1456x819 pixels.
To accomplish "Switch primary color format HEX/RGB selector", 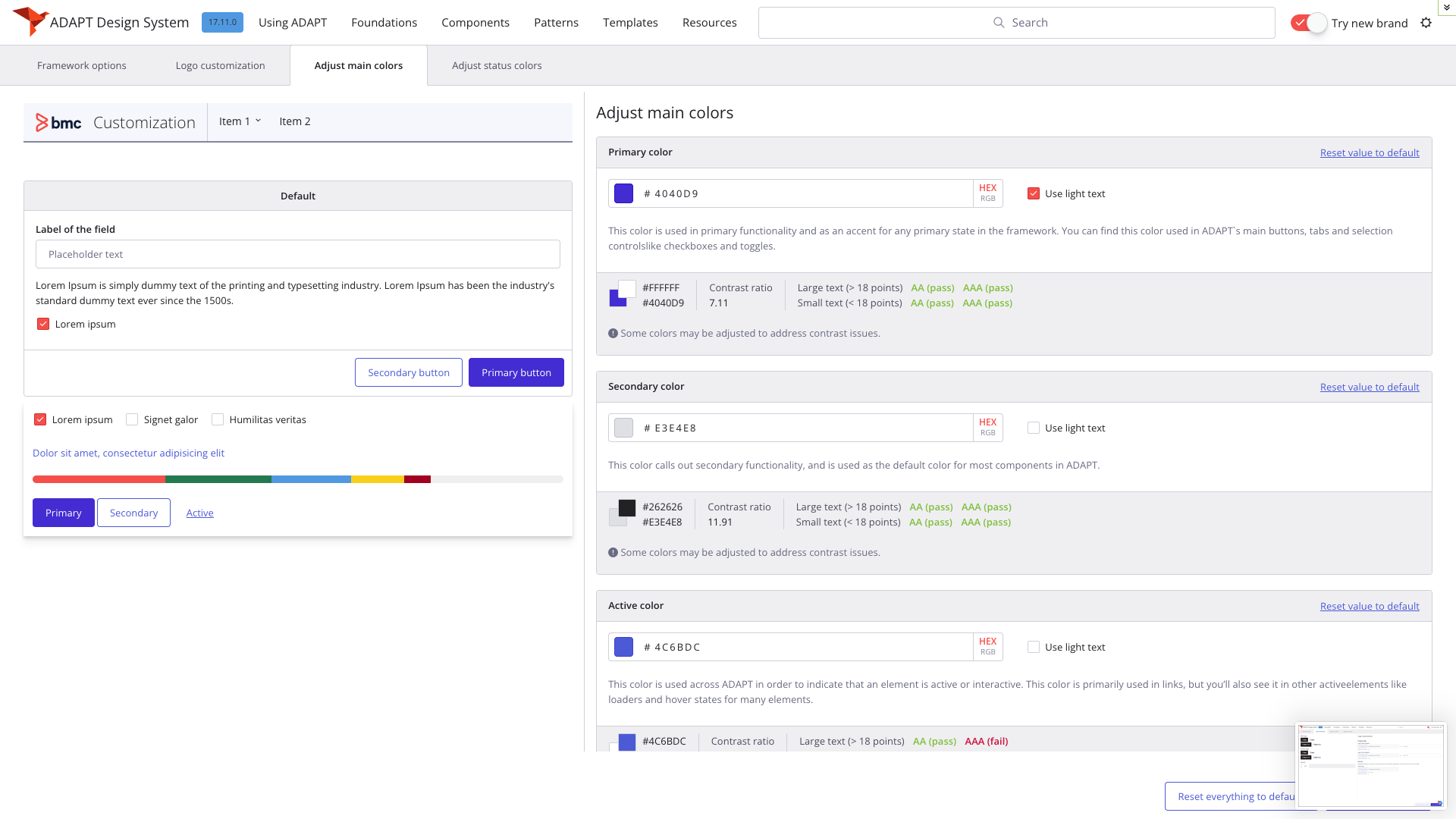I will [987, 193].
